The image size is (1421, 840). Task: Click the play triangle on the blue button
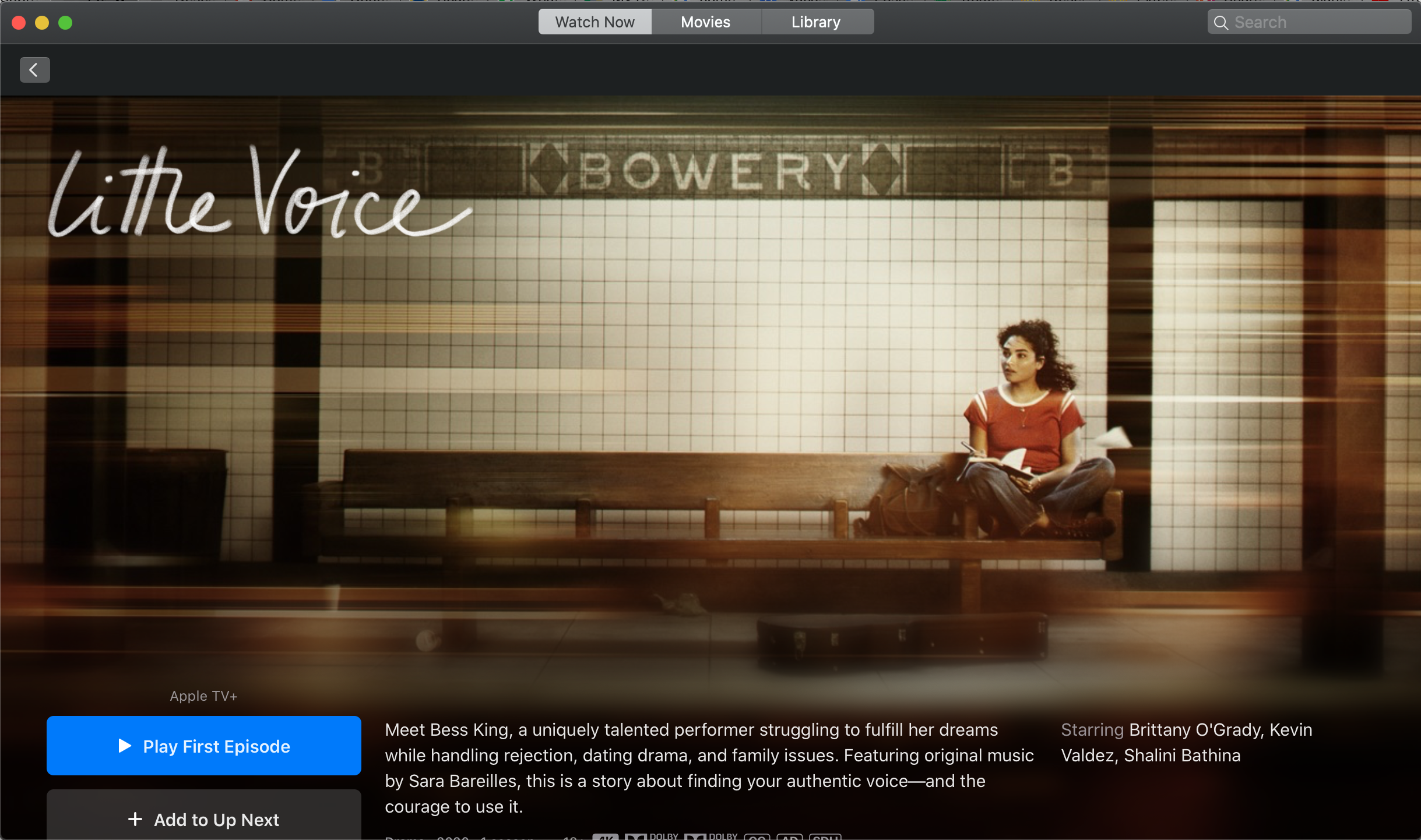click(x=124, y=746)
